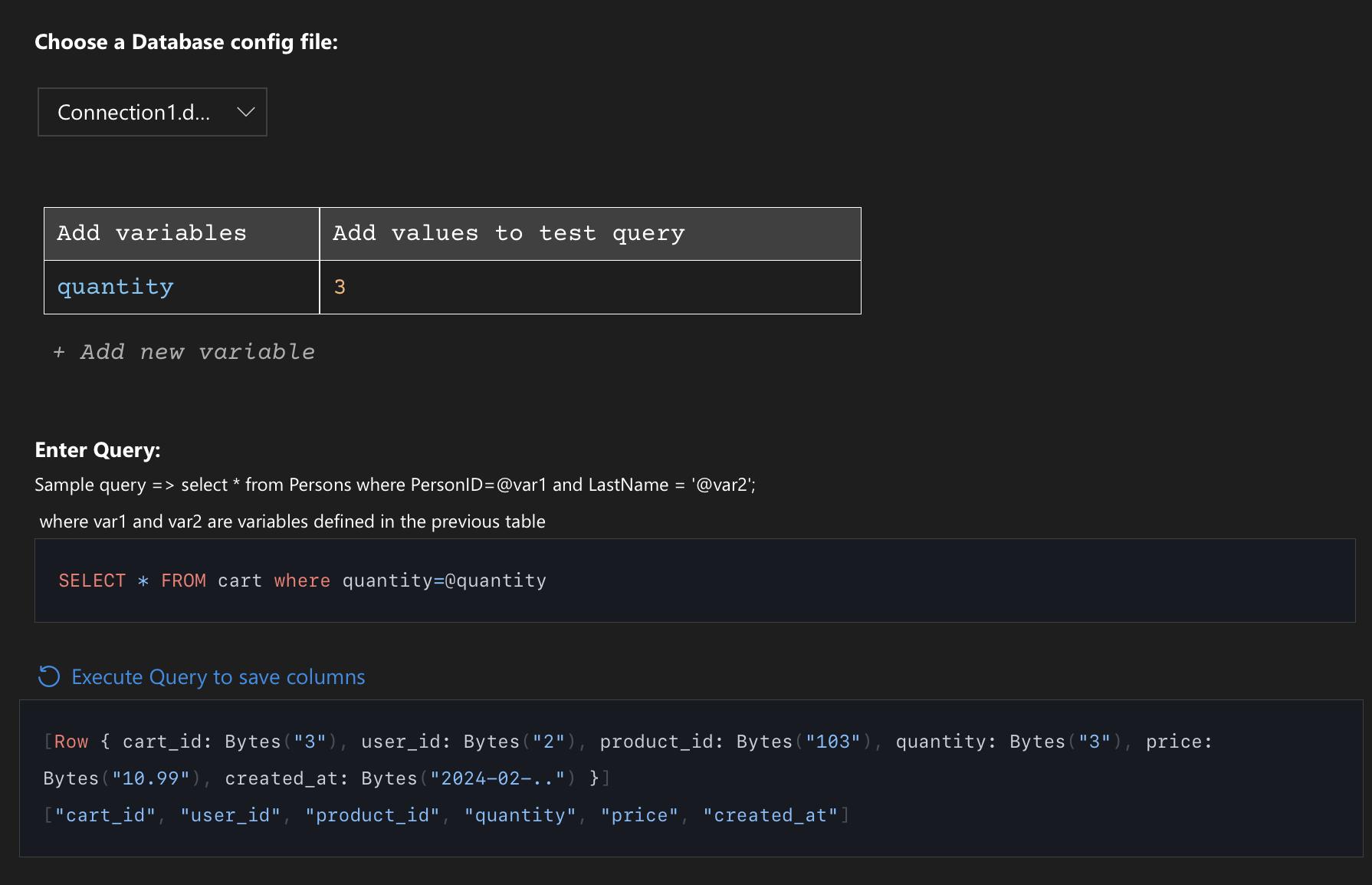
Task: Place cursor on @quantity in the query
Action: click(x=496, y=581)
